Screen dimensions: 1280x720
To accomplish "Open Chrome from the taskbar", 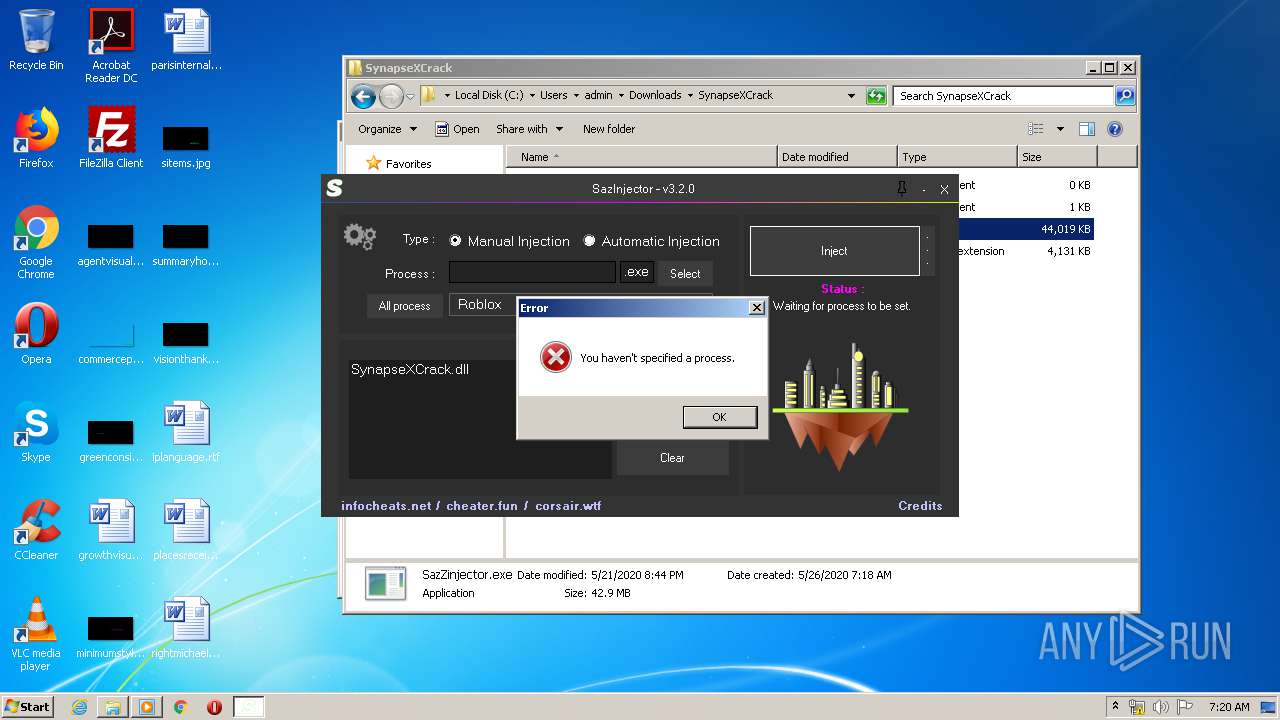I will [x=180, y=707].
